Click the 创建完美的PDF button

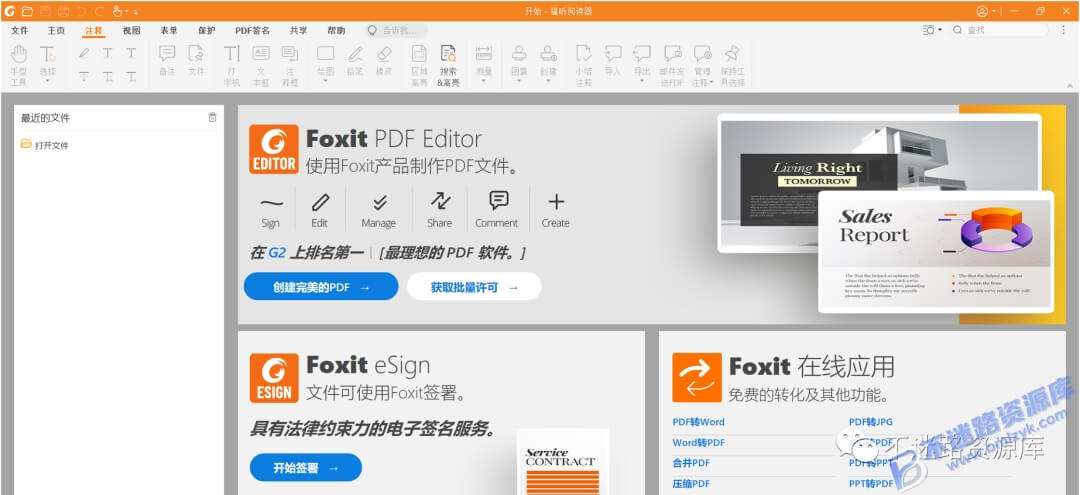(x=321, y=286)
